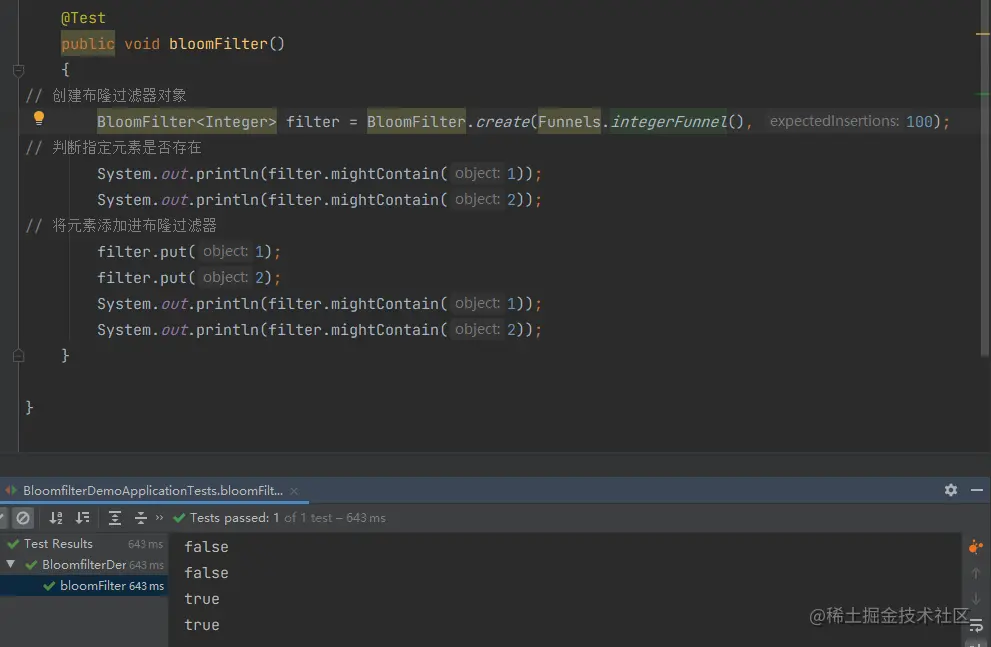Click the orange analyze icon beside console
The width and height of the screenshot is (991, 647).
[x=976, y=547]
